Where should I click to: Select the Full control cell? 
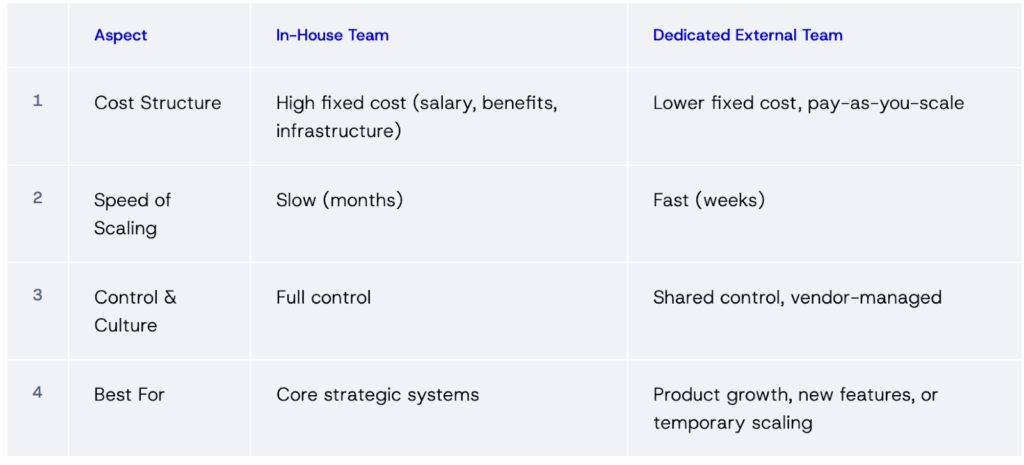pyautogui.click(x=323, y=297)
